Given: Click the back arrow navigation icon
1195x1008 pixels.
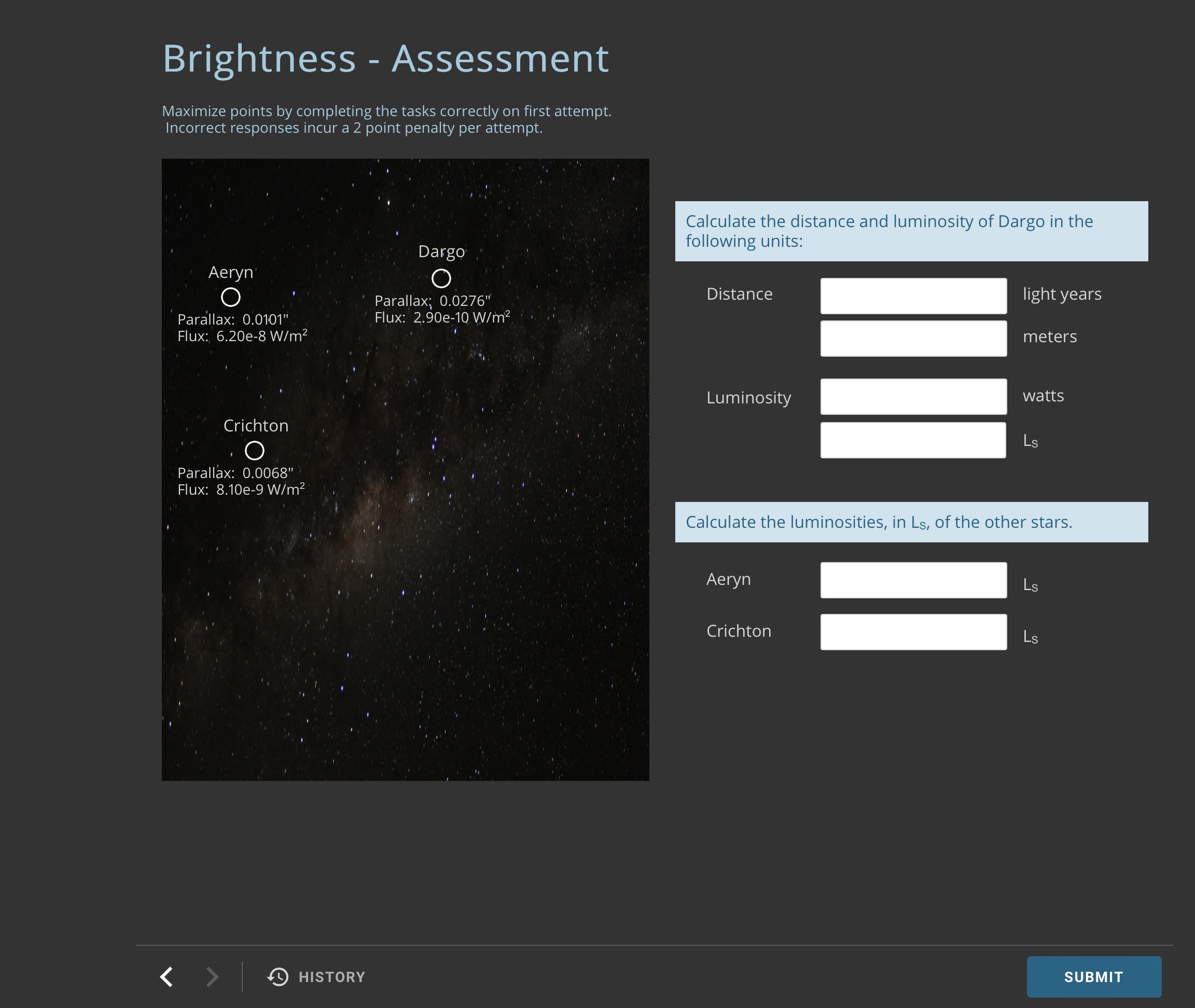Looking at the screenshot, I should click(166, 976).
